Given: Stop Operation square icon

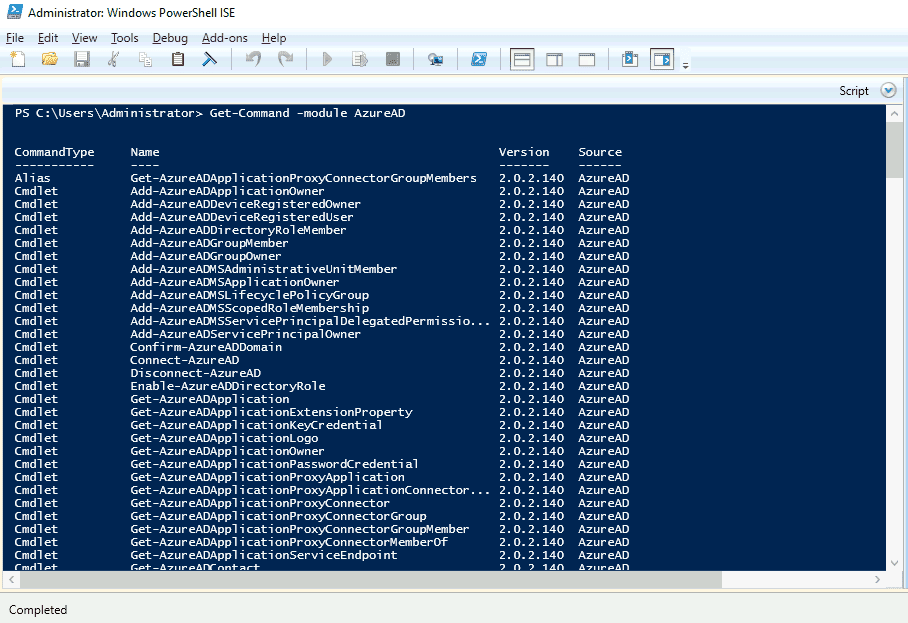Looking at the screenshot, I should click(x=393, y=59).
